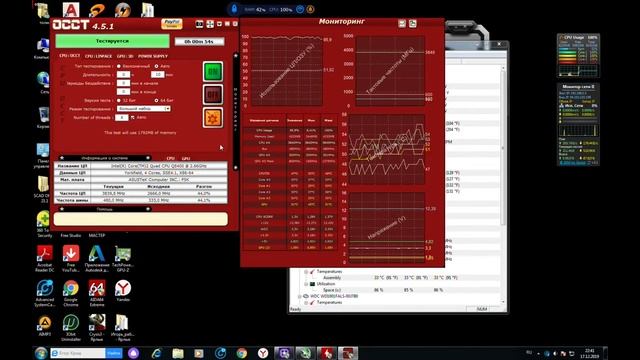Click the save graph icon in Monitoring header
Image resolution: width=640 pixels, height=360 pixels.
402,24
